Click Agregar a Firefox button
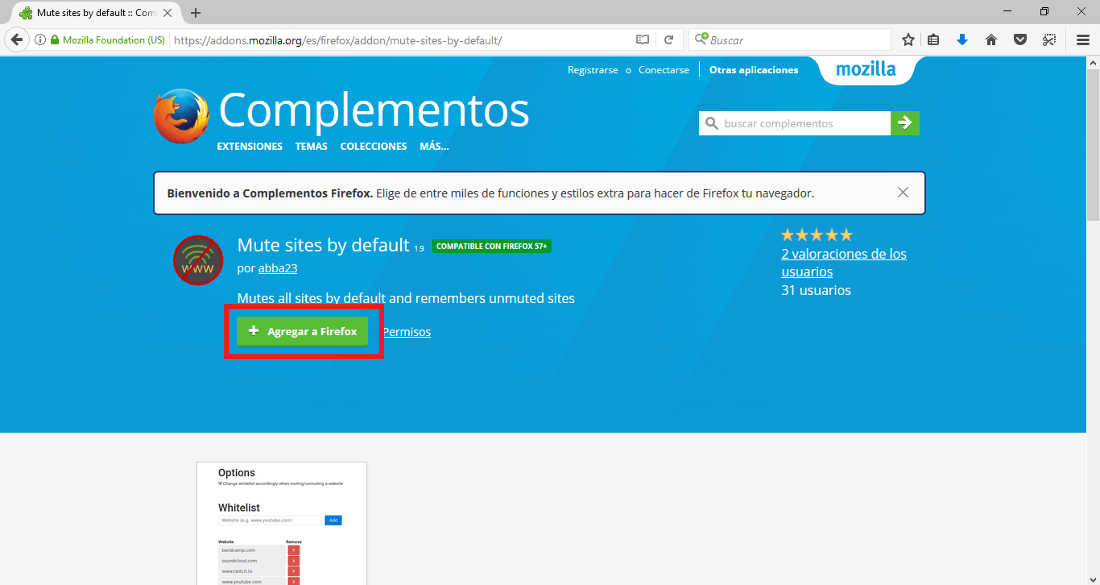Image resolution: width=1100 pixels, height=585 pixels. pos(302,331)
